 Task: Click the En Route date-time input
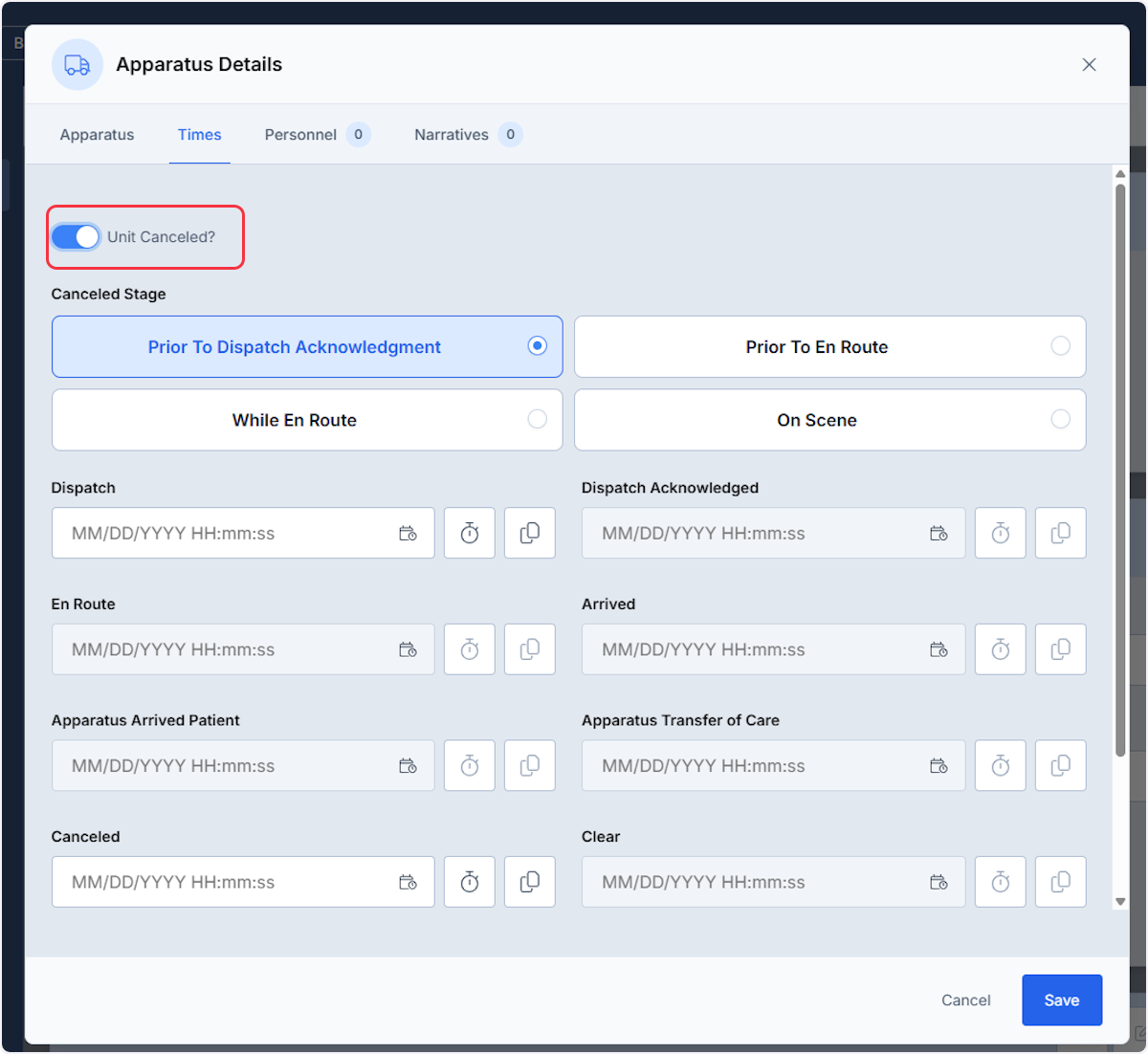click(243, 649)
